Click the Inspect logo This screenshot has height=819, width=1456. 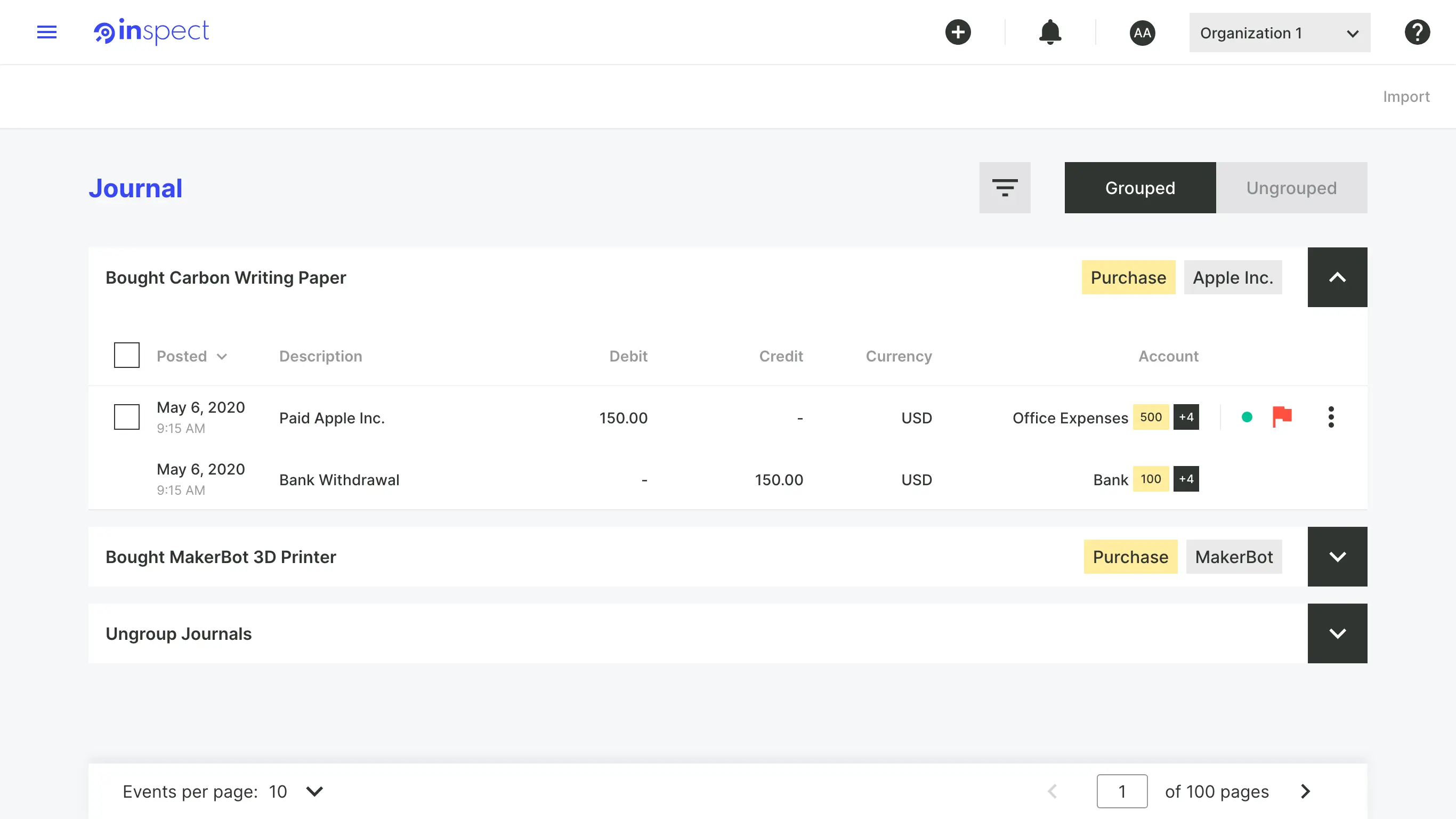pyautogui.click(x=151, y=31)
